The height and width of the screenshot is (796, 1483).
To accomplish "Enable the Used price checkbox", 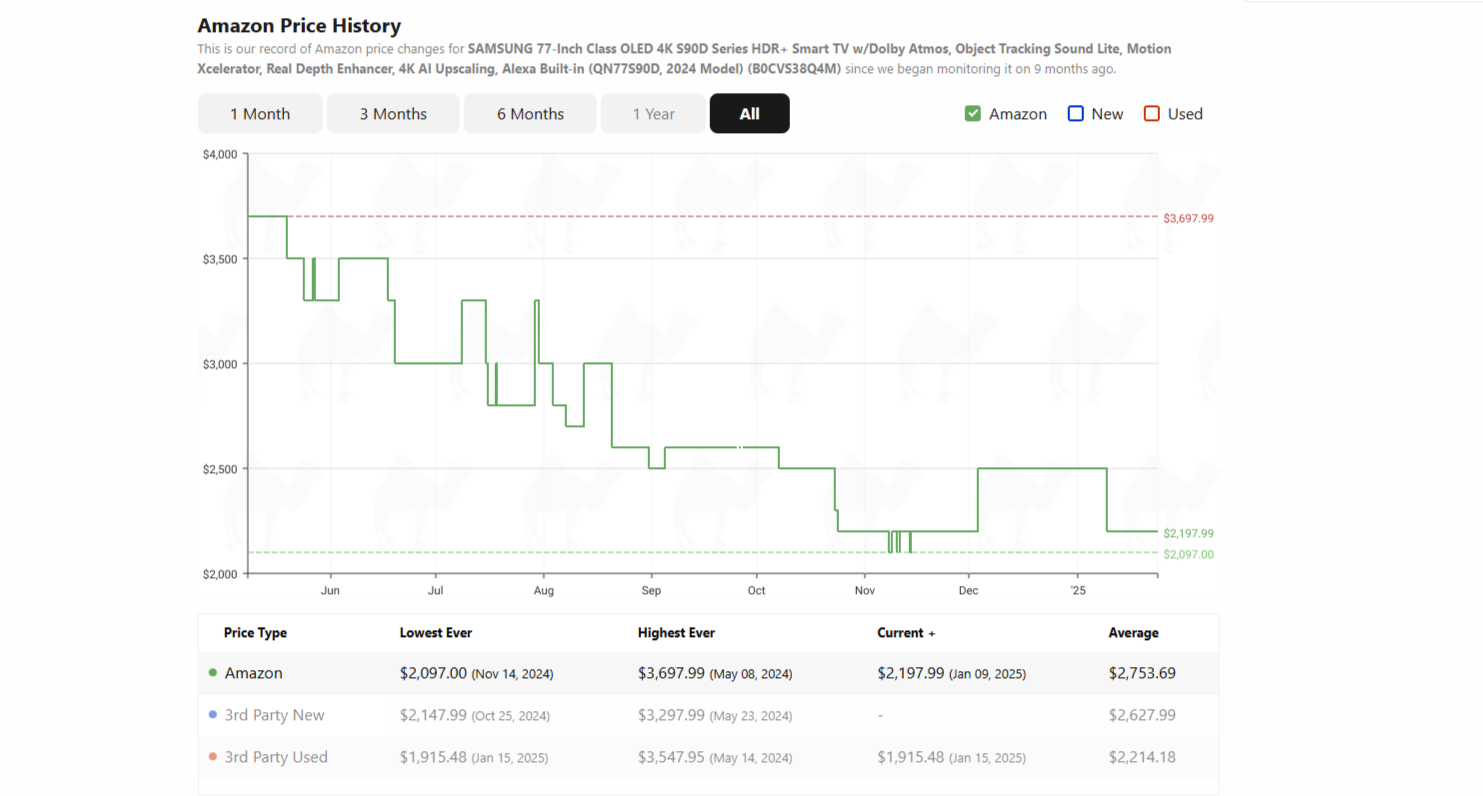I will (1152, 114).
